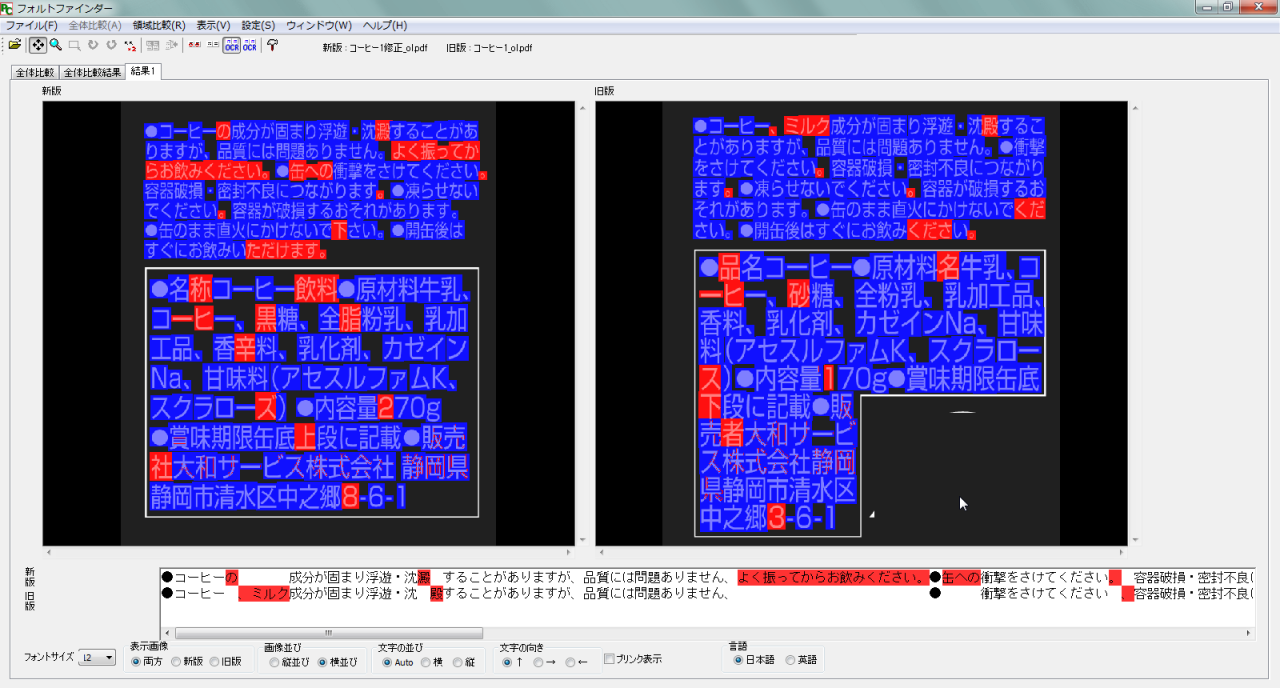Image resolution: width=1280 pixels, height=688 pixels.
Task: Open the フォントサイズ dropdown
Action: [98, 657]
